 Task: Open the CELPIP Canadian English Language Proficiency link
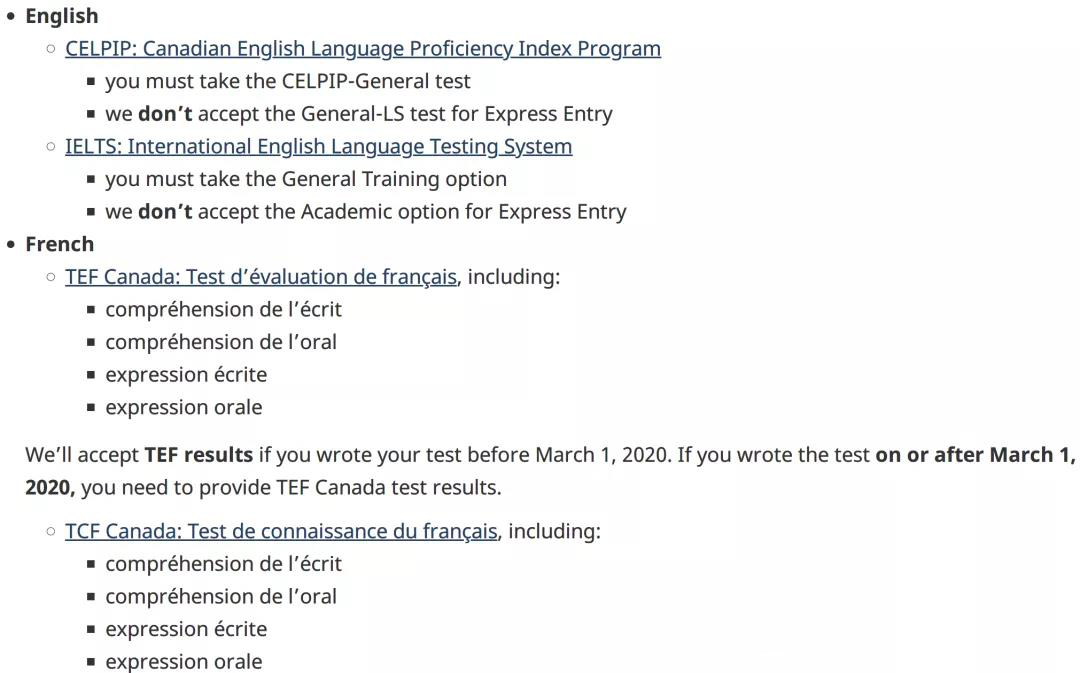tap(363, 49)
